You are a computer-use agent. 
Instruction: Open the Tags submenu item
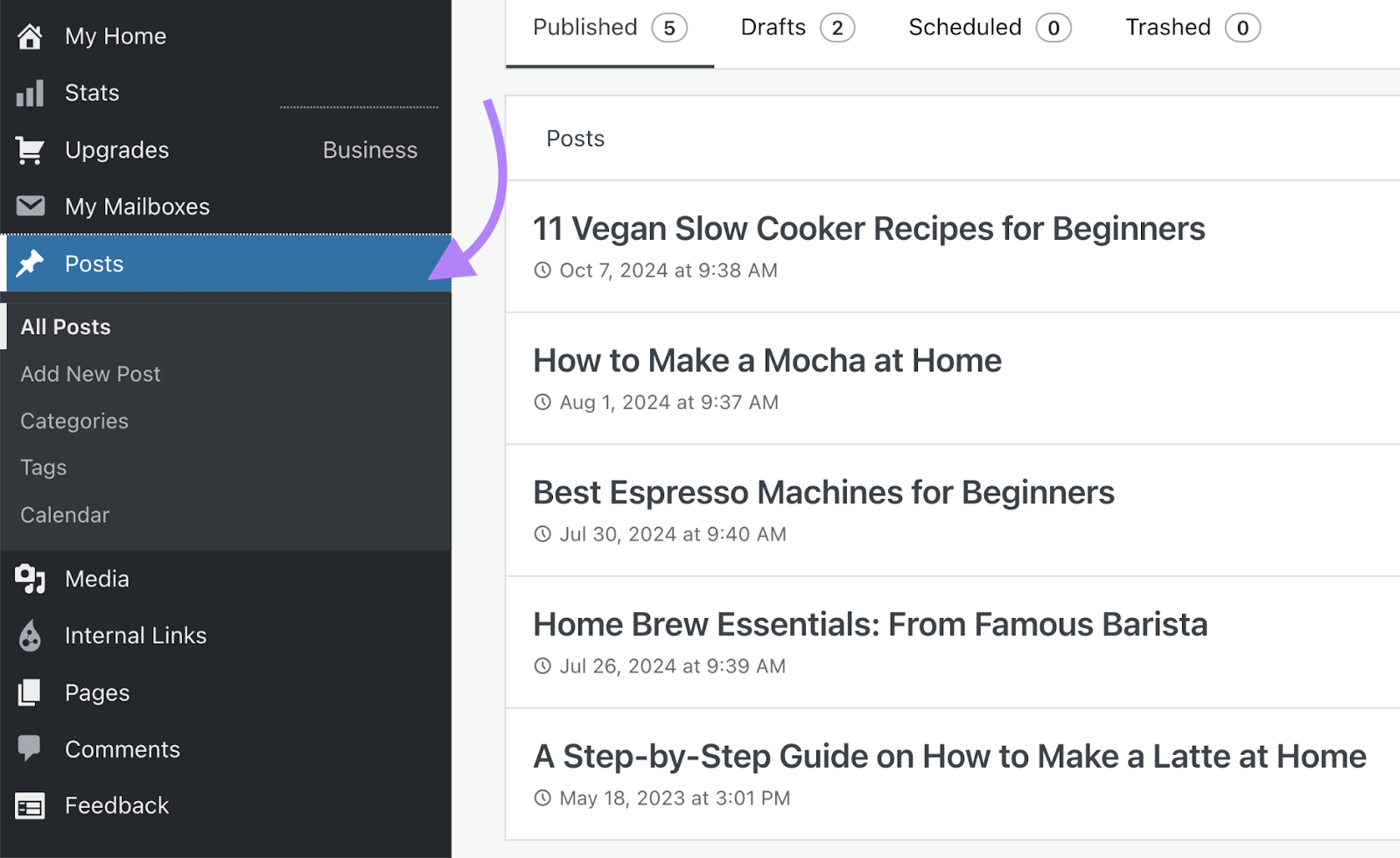click(44, 468)
